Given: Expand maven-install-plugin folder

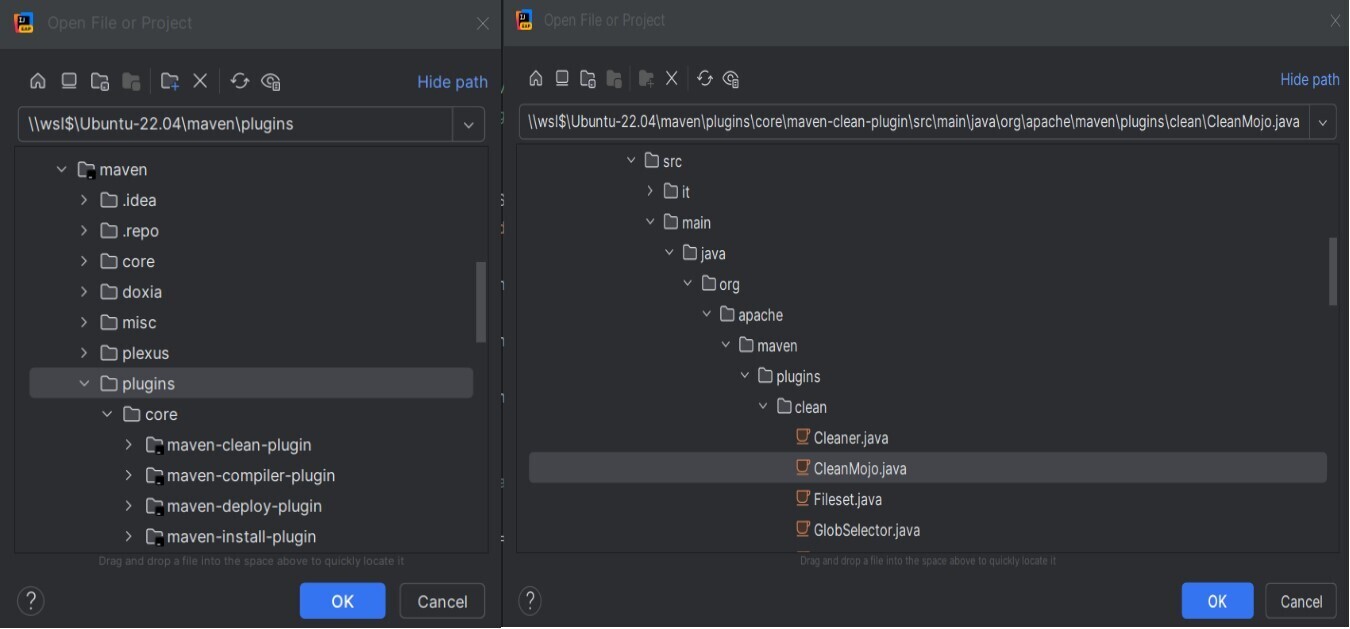Looking at the screenshot, I should coord(128,537).
